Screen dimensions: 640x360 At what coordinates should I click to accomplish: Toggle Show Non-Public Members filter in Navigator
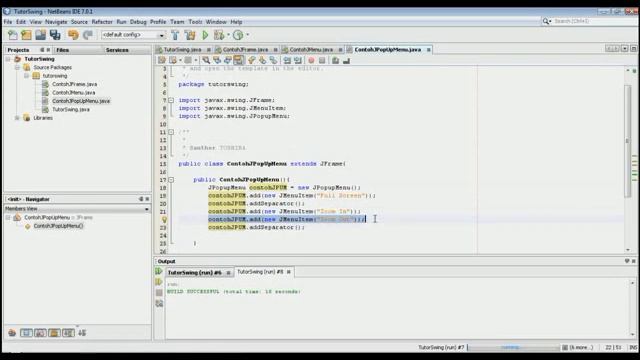point(54,333)
